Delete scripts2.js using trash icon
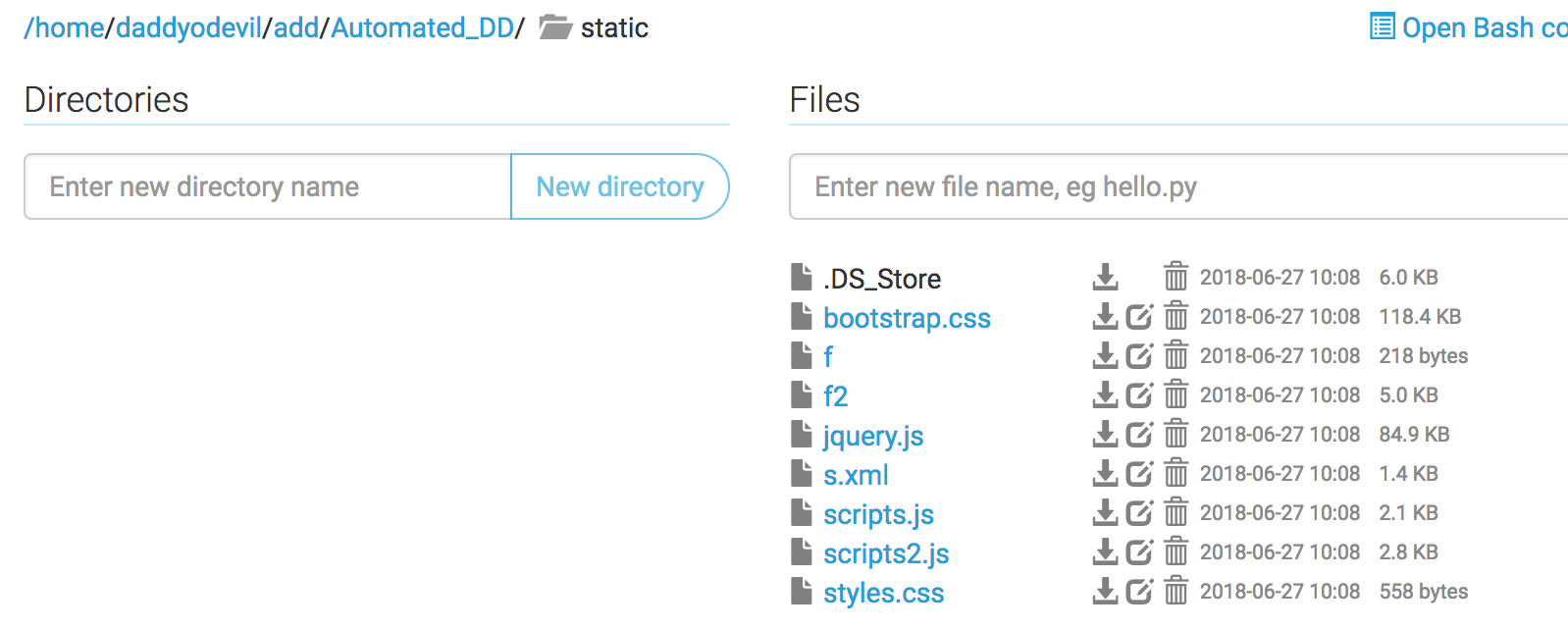 tap(1176, 552)
